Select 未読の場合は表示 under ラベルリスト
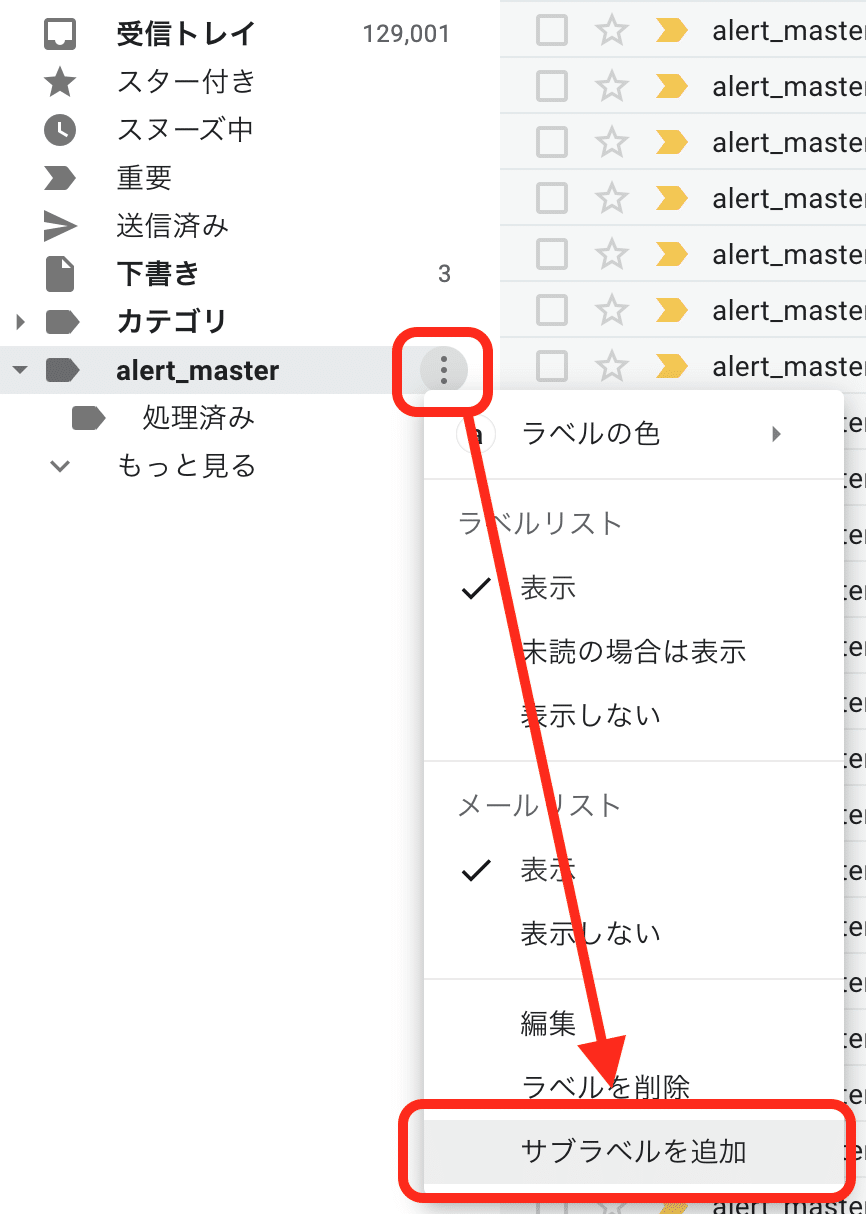The width and height of the screenshot is (866, 1214). point(630,651)
